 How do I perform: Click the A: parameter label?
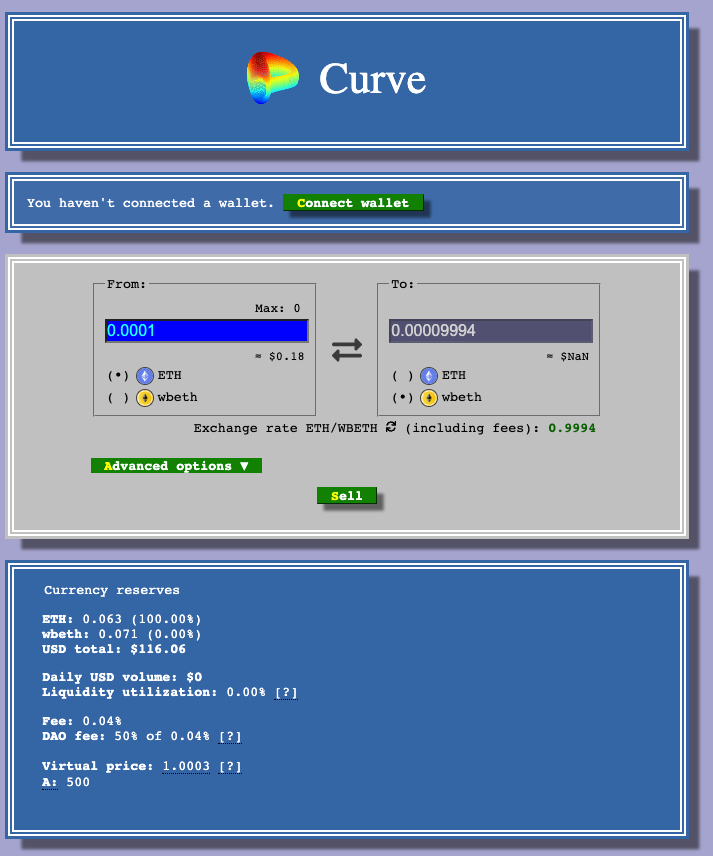click(x=50, y=782)
